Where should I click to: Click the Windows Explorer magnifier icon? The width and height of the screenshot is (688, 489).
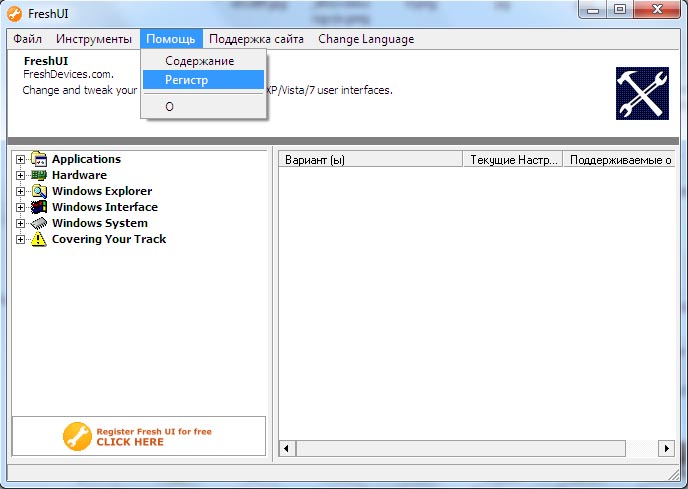tap(39, 191)
